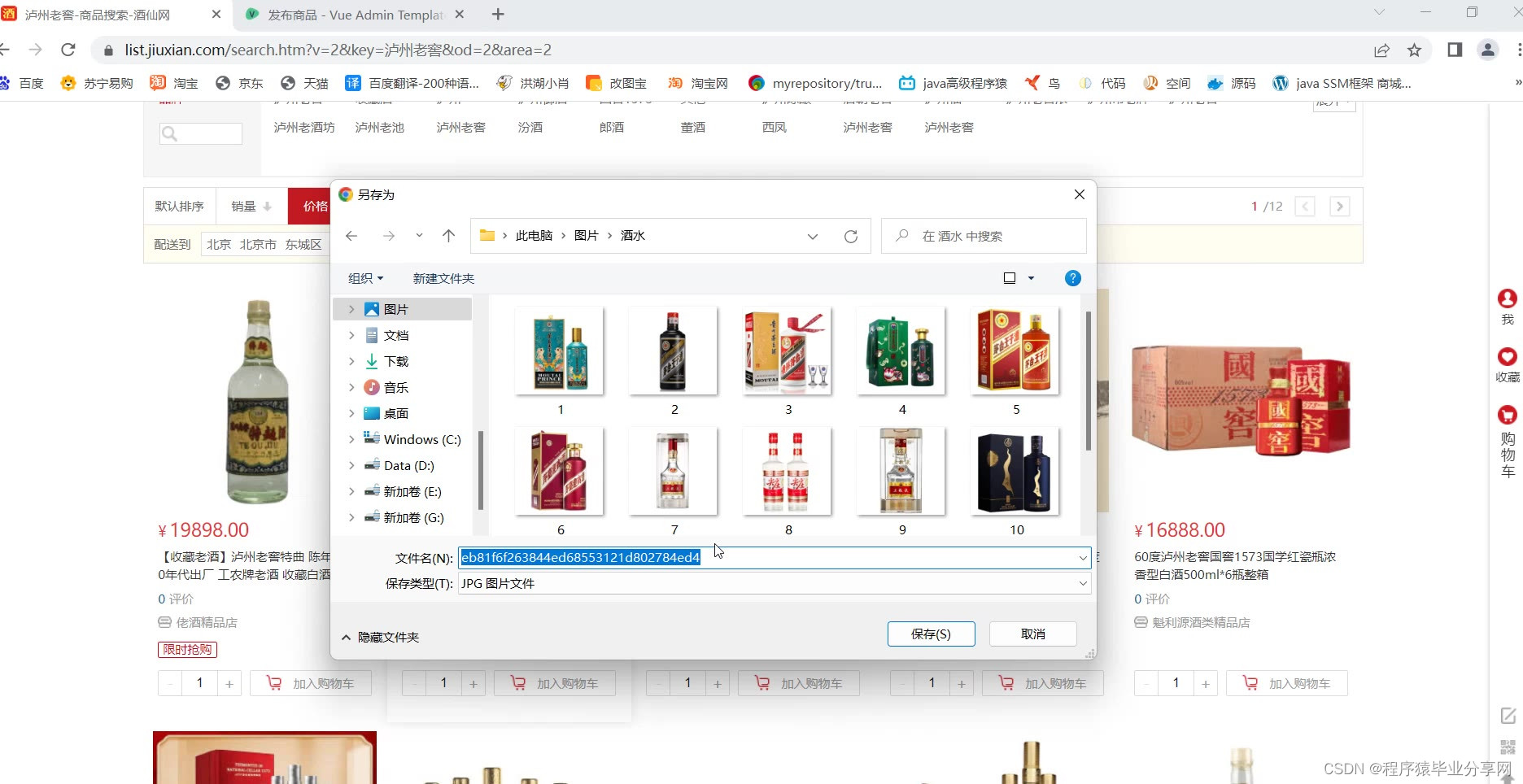Open the 百度 bookmark

[x=22, y=83]
